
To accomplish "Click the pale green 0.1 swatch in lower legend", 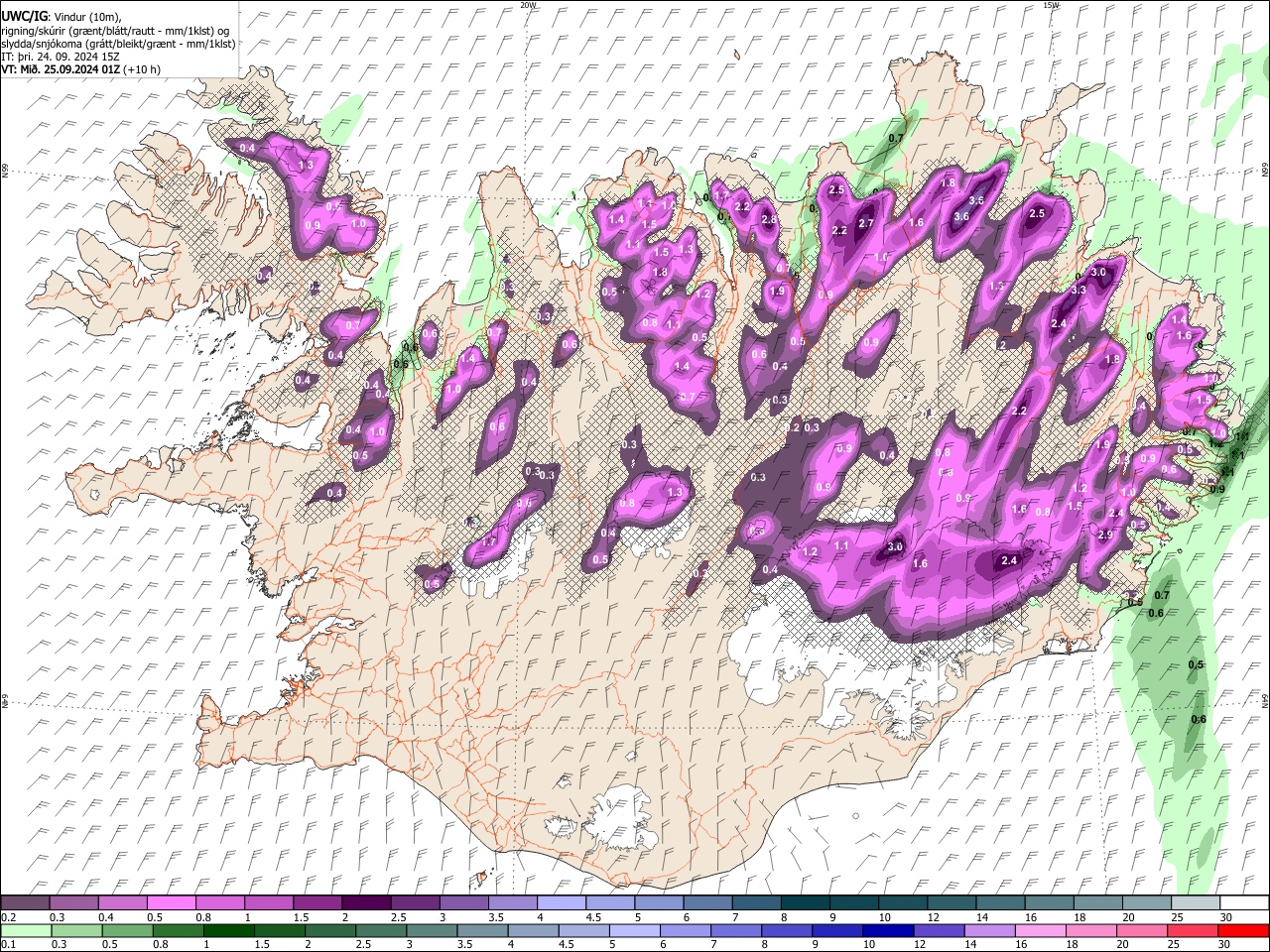I will 26,930.
